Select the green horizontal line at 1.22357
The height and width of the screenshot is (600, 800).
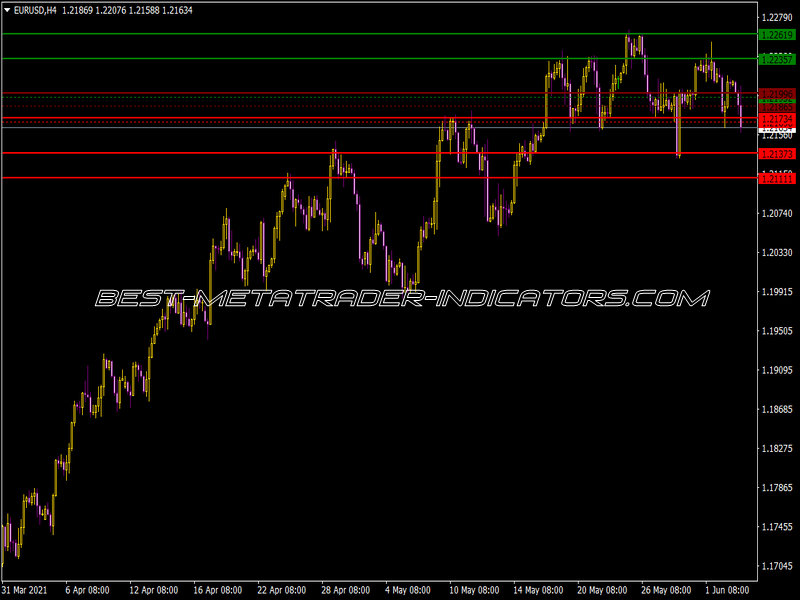pos(380,59)
